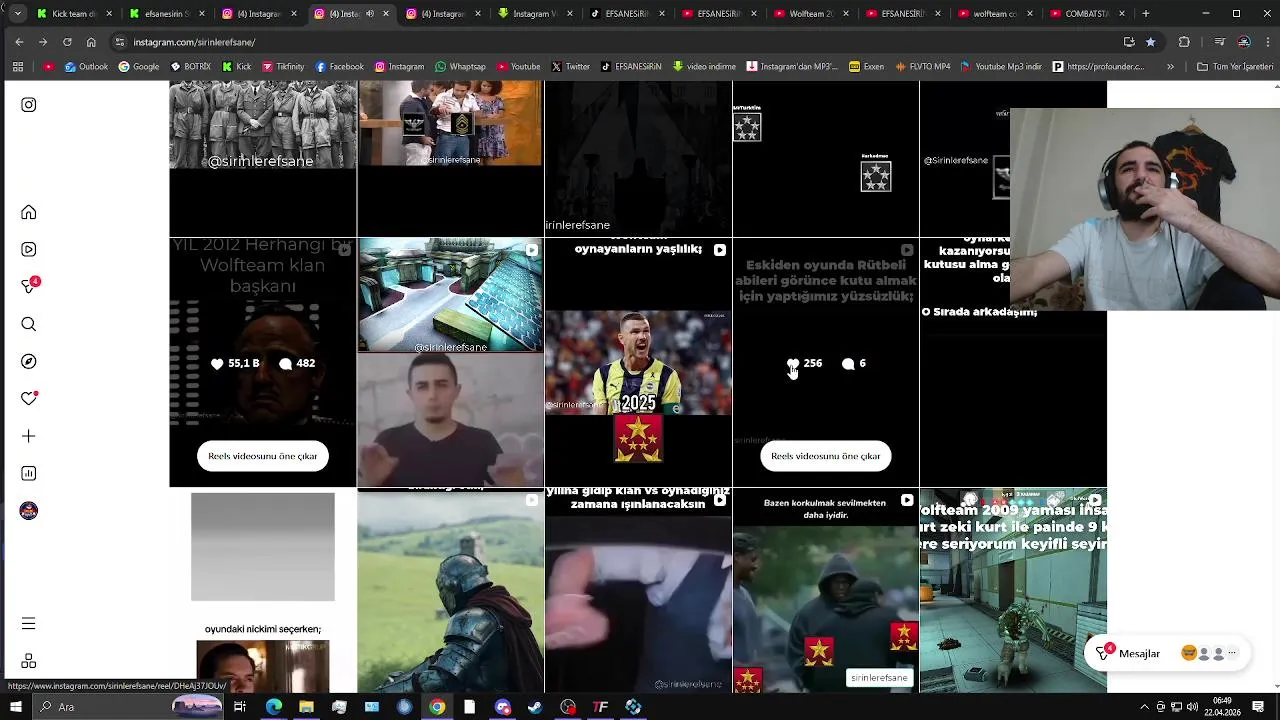Show hidden system tray icons
Image resolution: width=1280 pixels, height=720 pixels.
point(1145,707)
